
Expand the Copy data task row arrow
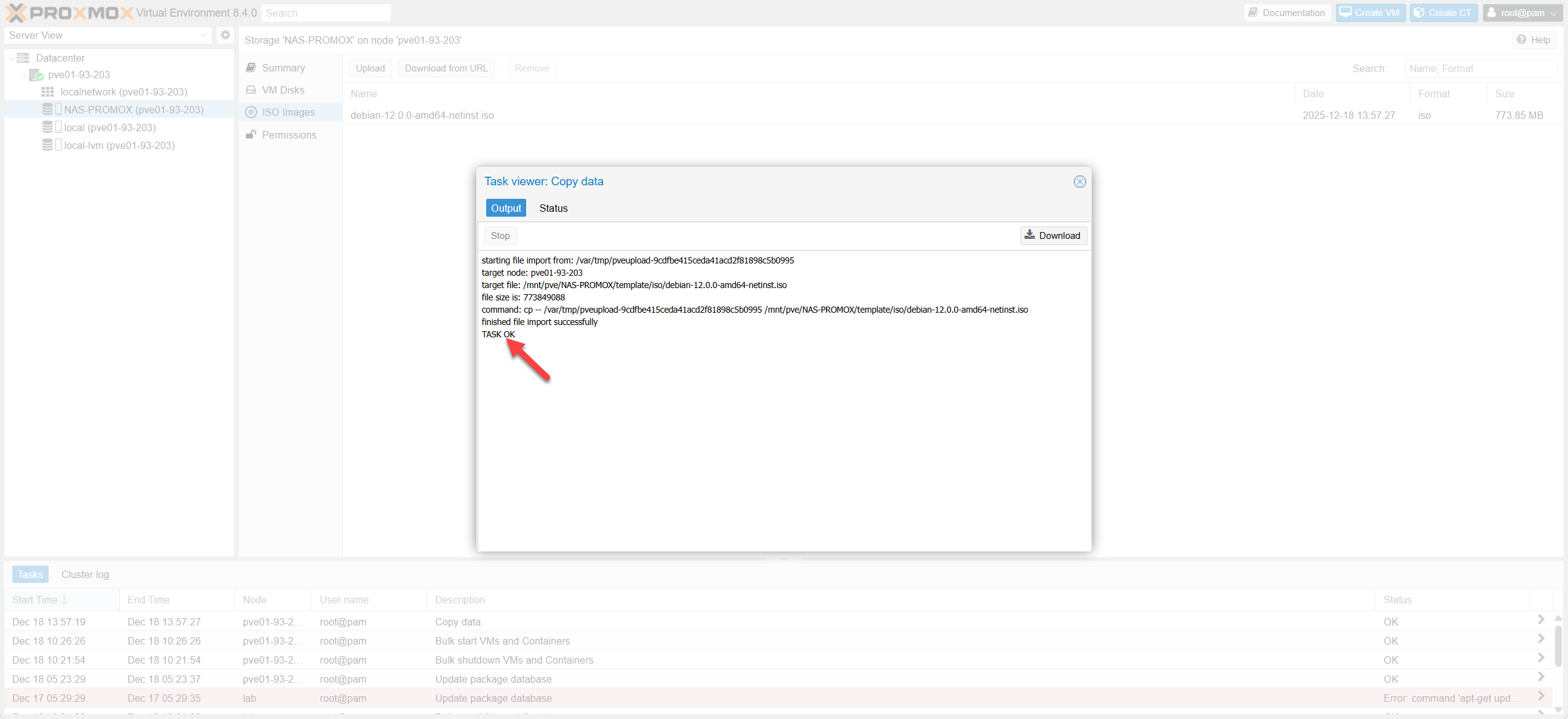tap(1540, 619)
